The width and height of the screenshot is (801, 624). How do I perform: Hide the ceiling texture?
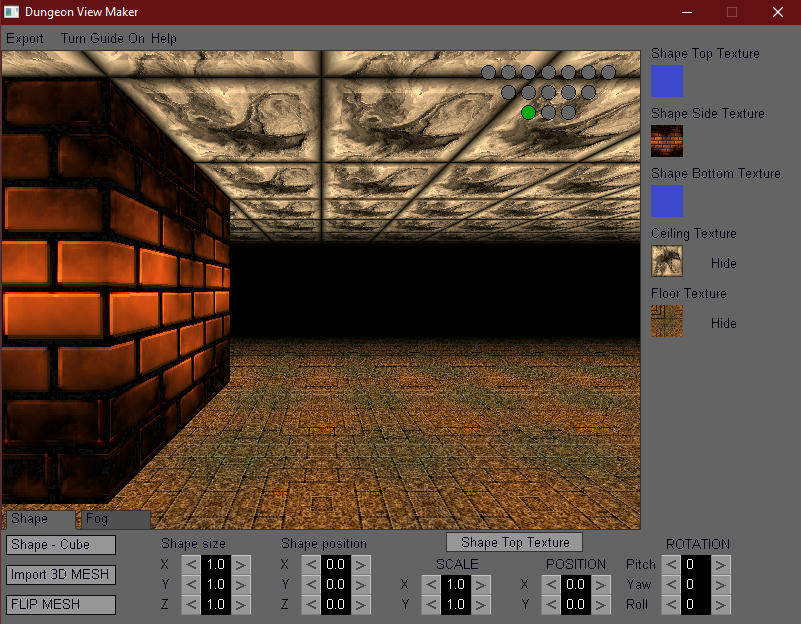[723, 263]
